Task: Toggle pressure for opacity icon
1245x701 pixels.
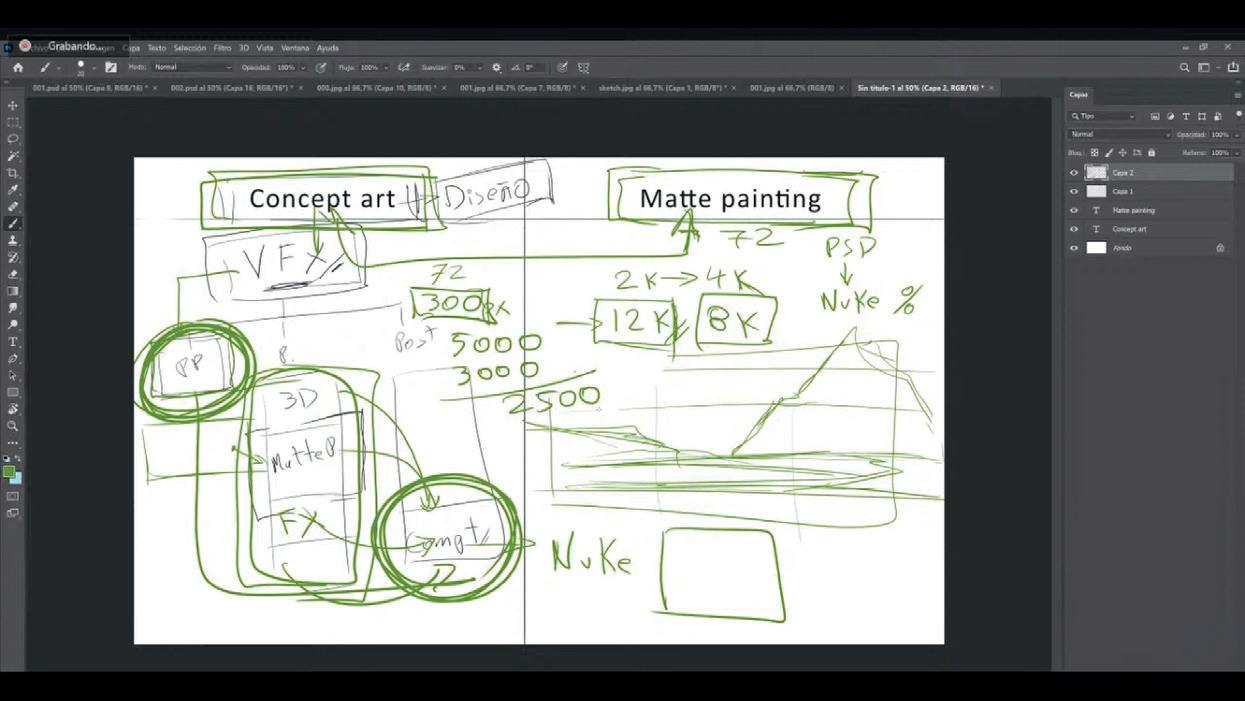Action: (321, 68)
